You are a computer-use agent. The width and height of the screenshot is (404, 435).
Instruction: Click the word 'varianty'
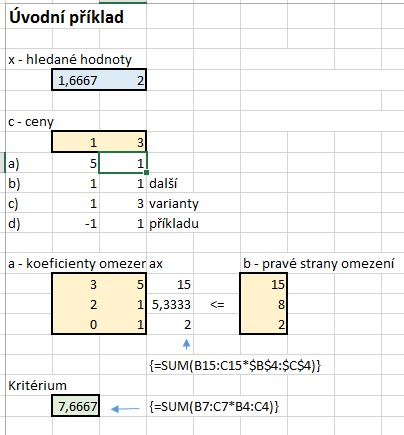pos(174,204)
